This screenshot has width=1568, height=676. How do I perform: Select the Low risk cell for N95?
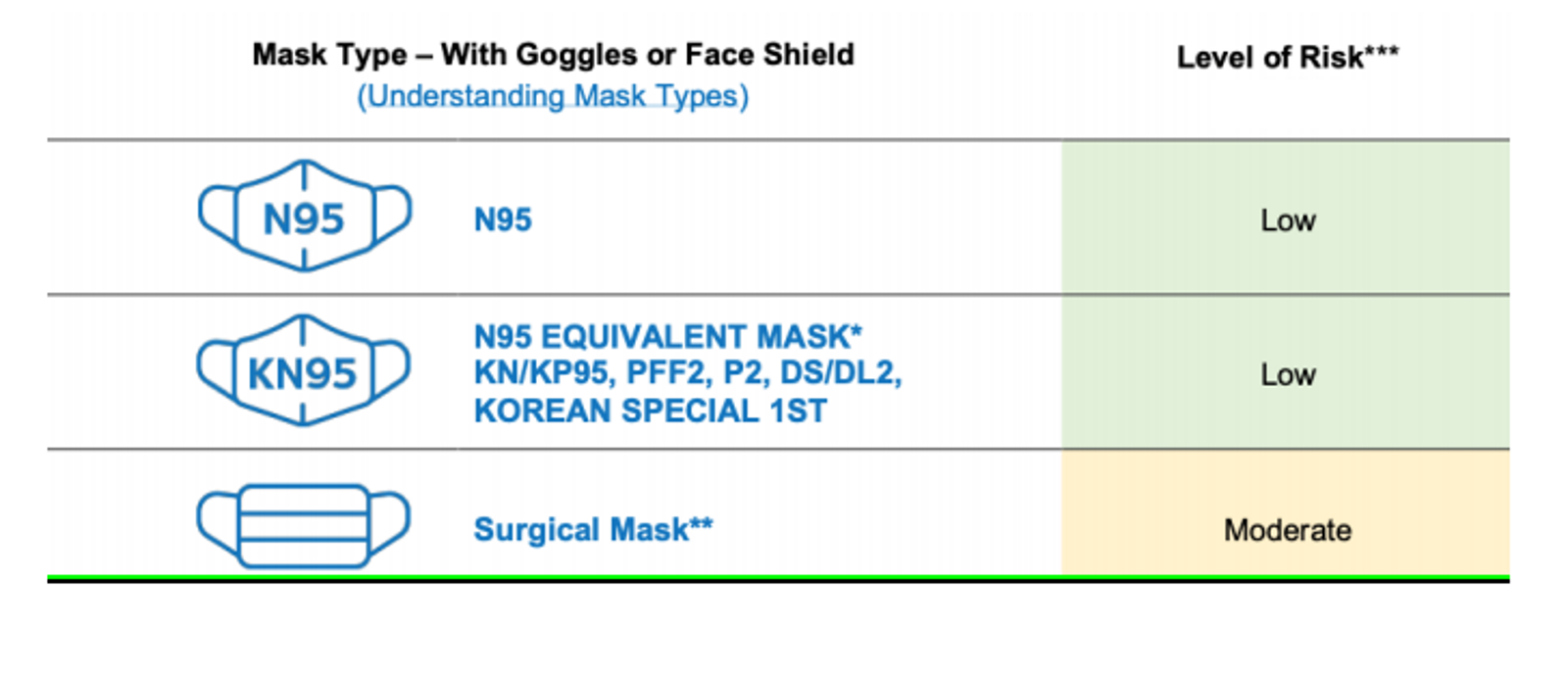pos(1287,219)
